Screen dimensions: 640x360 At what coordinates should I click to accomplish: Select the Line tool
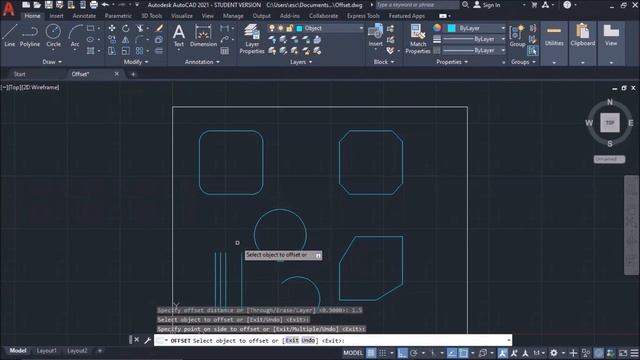coord(9,35)
